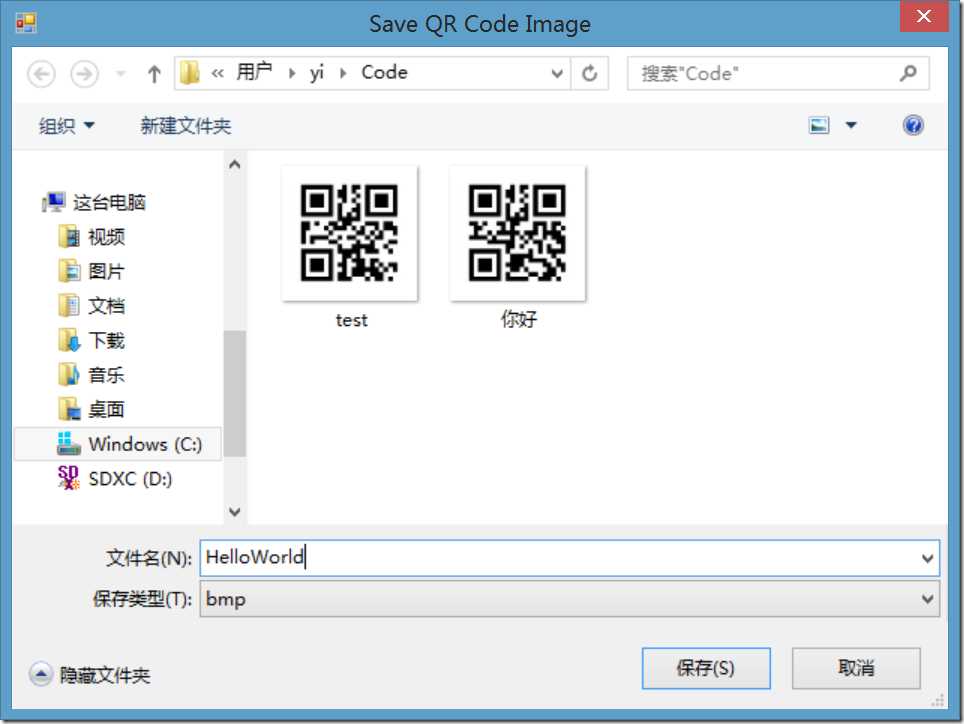Go back using the back arrow
Screen dimensions: 964x724
(41, 74)
